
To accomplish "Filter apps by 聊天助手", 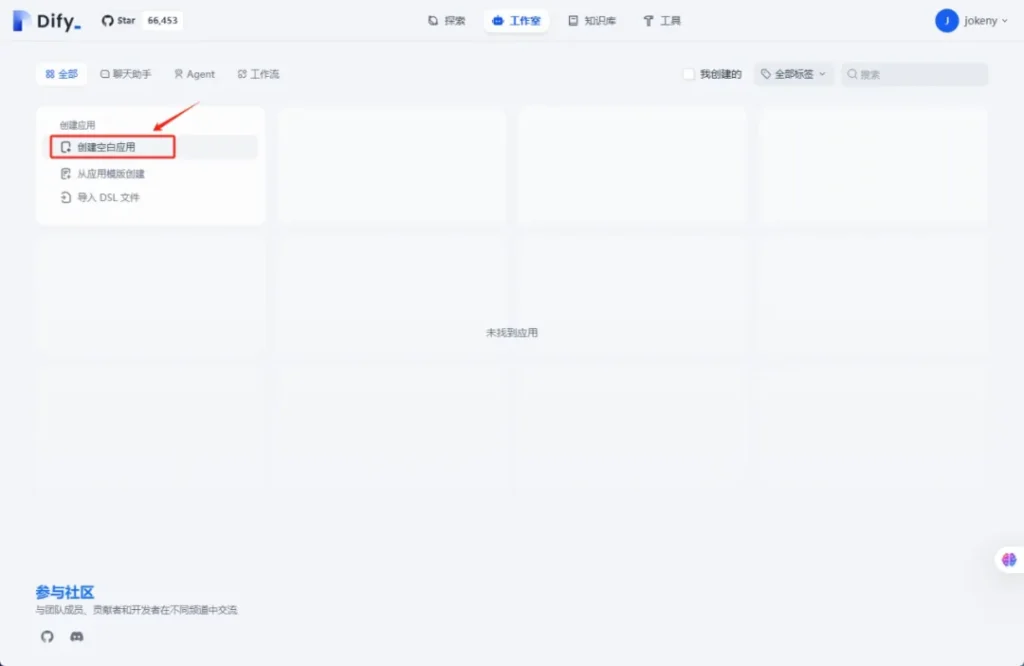I will pos(125,74).
